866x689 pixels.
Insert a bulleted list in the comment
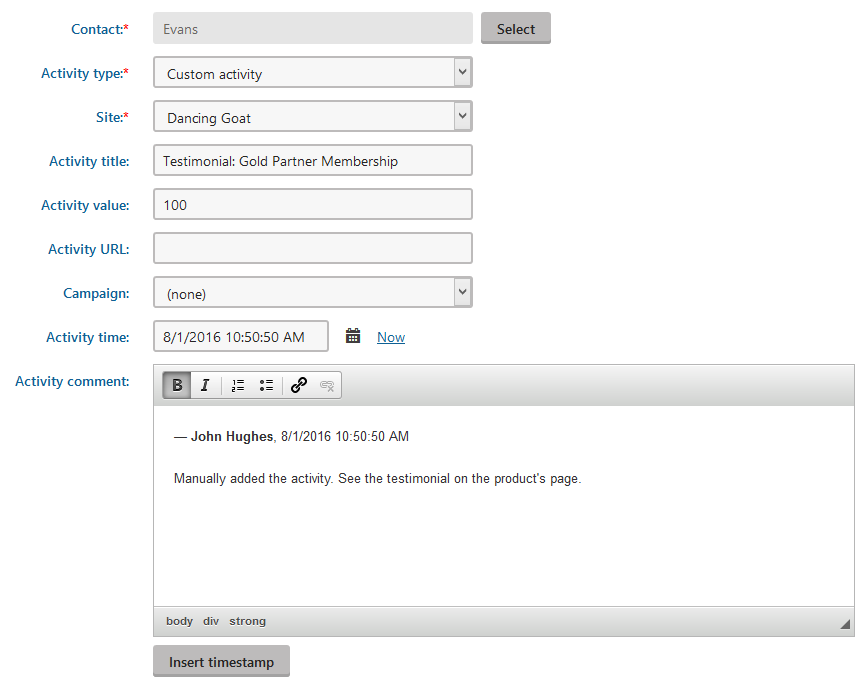267,385
